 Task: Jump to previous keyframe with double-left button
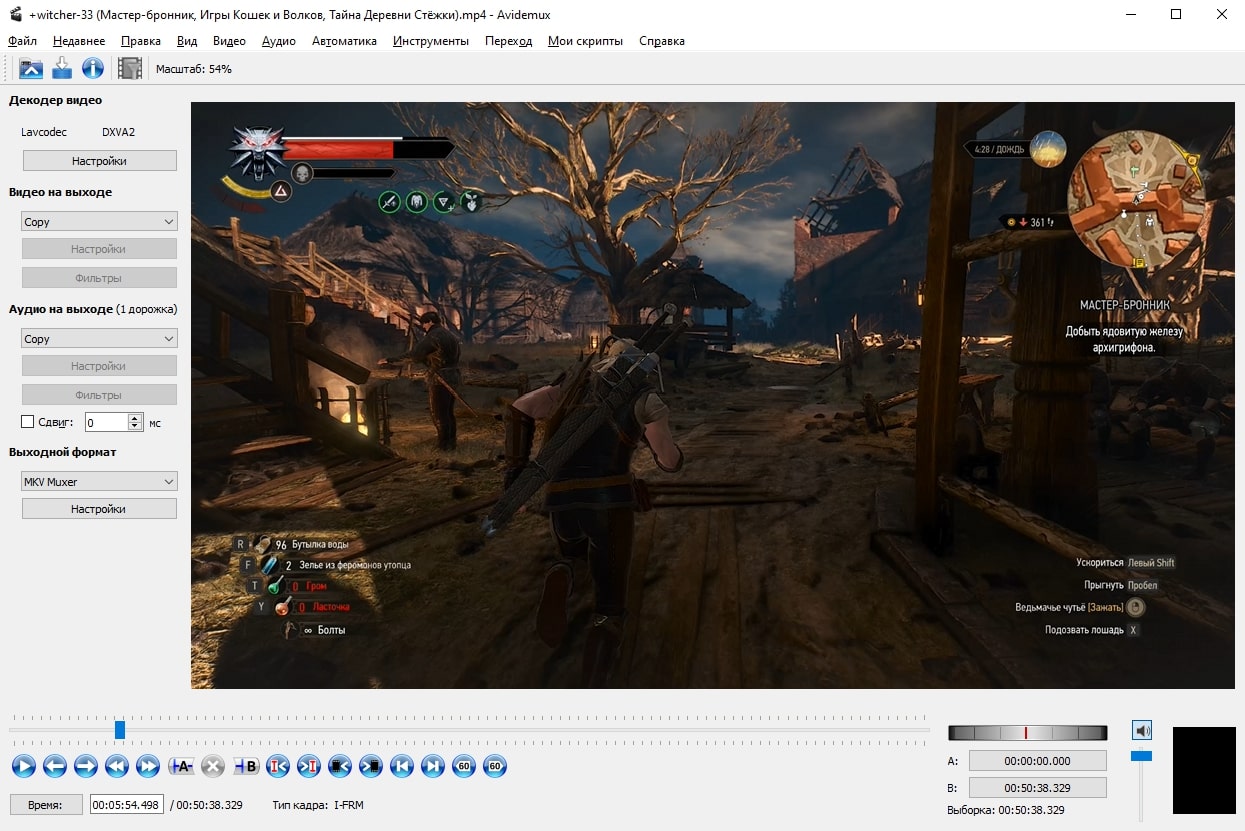117,766
